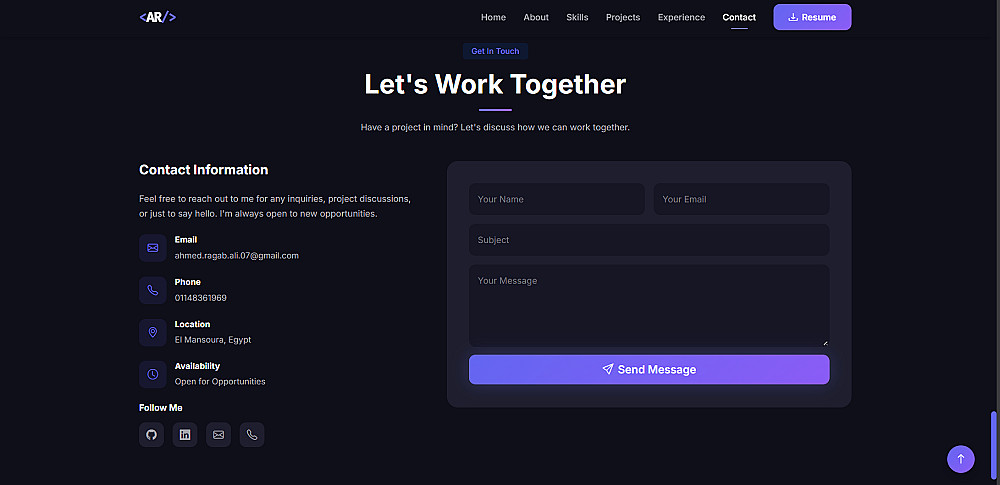Click the Availability clock icon
This screenshot has height=485, width=1000.
153,374
